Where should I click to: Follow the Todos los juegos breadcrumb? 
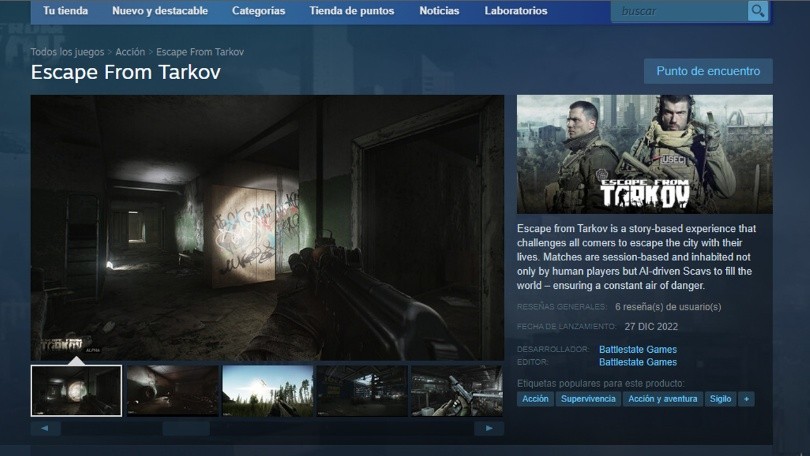(67, 52)
